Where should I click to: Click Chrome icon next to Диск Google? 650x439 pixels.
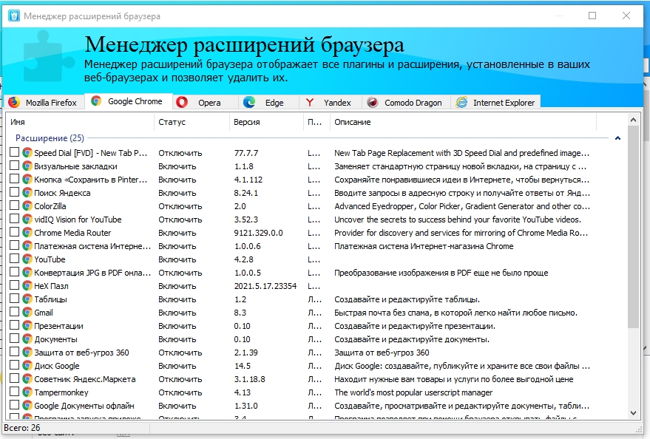[x=27, y=365]
